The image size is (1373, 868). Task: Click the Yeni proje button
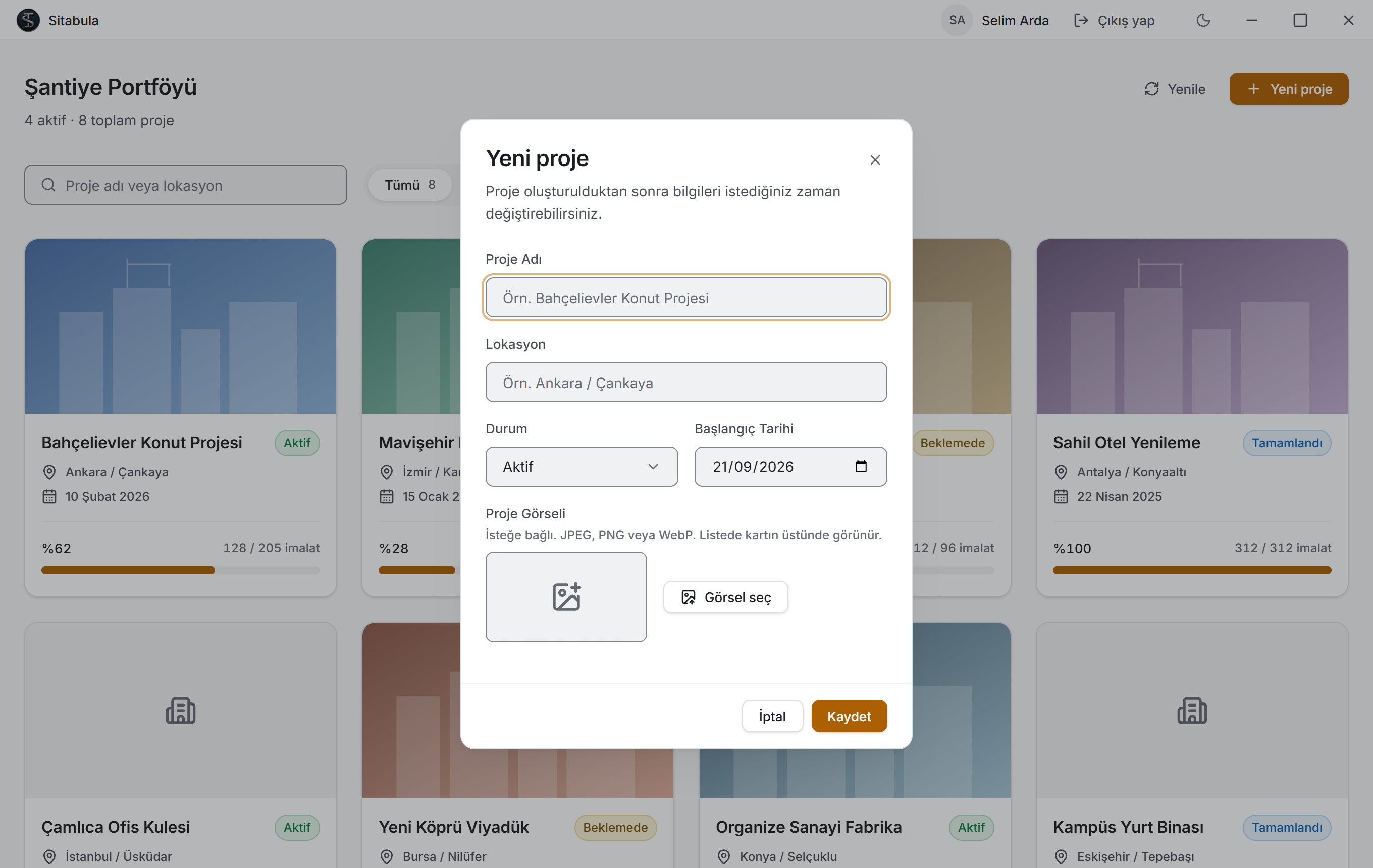1289,89
